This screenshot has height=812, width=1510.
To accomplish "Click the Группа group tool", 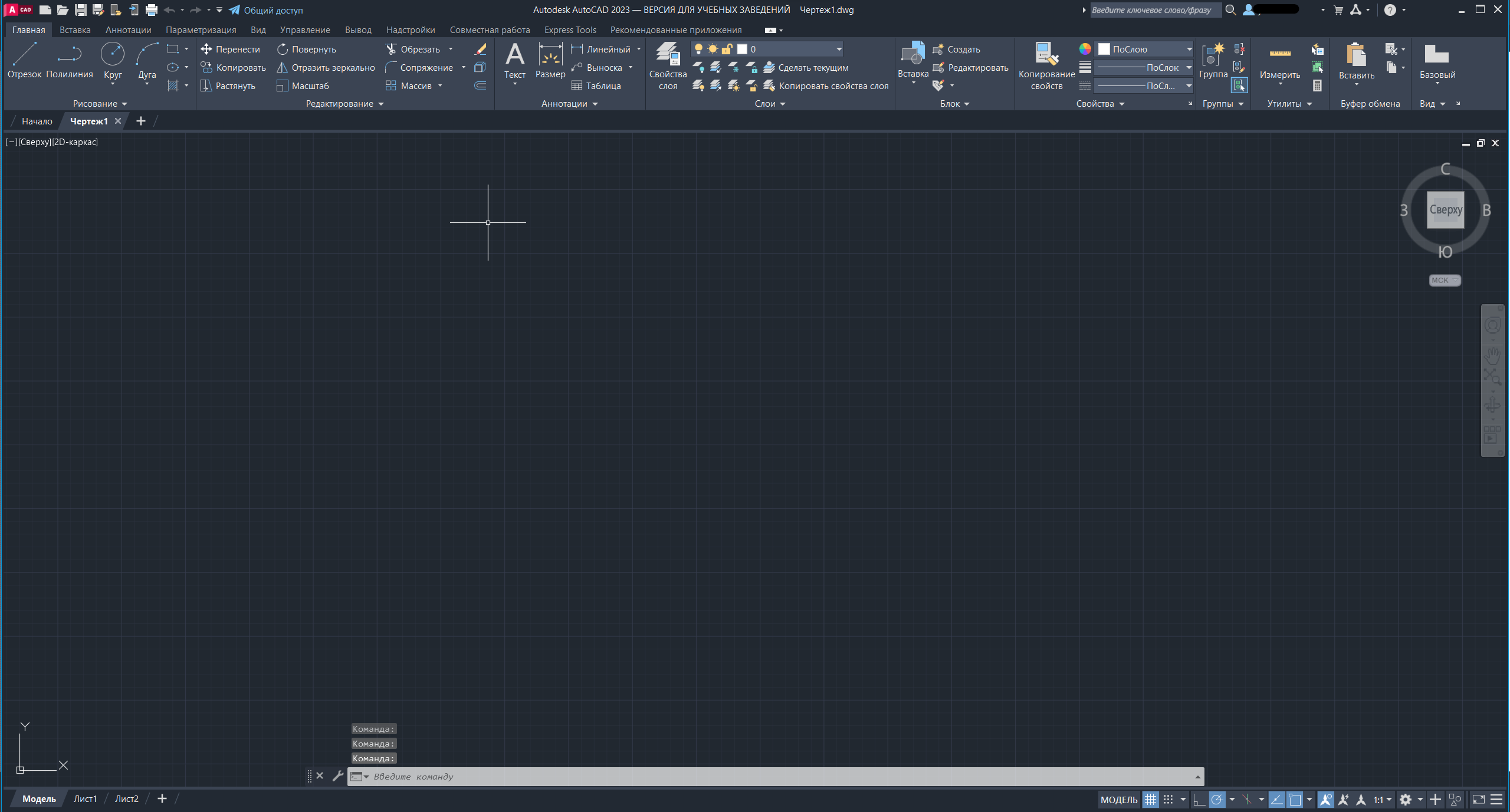I will 1213,60.
